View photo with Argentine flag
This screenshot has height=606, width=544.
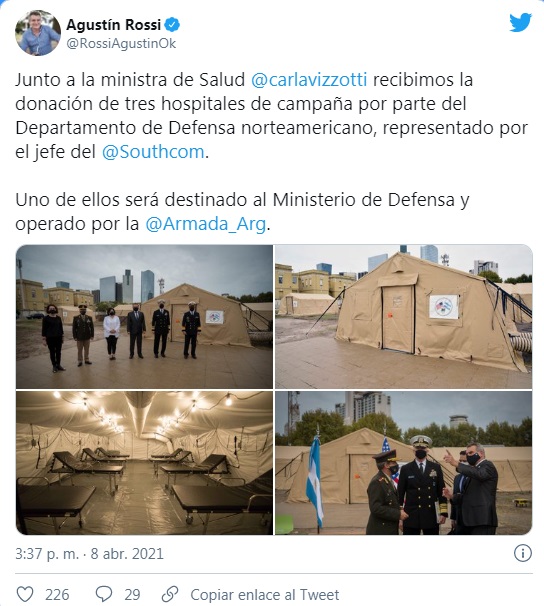pos(404,463)
